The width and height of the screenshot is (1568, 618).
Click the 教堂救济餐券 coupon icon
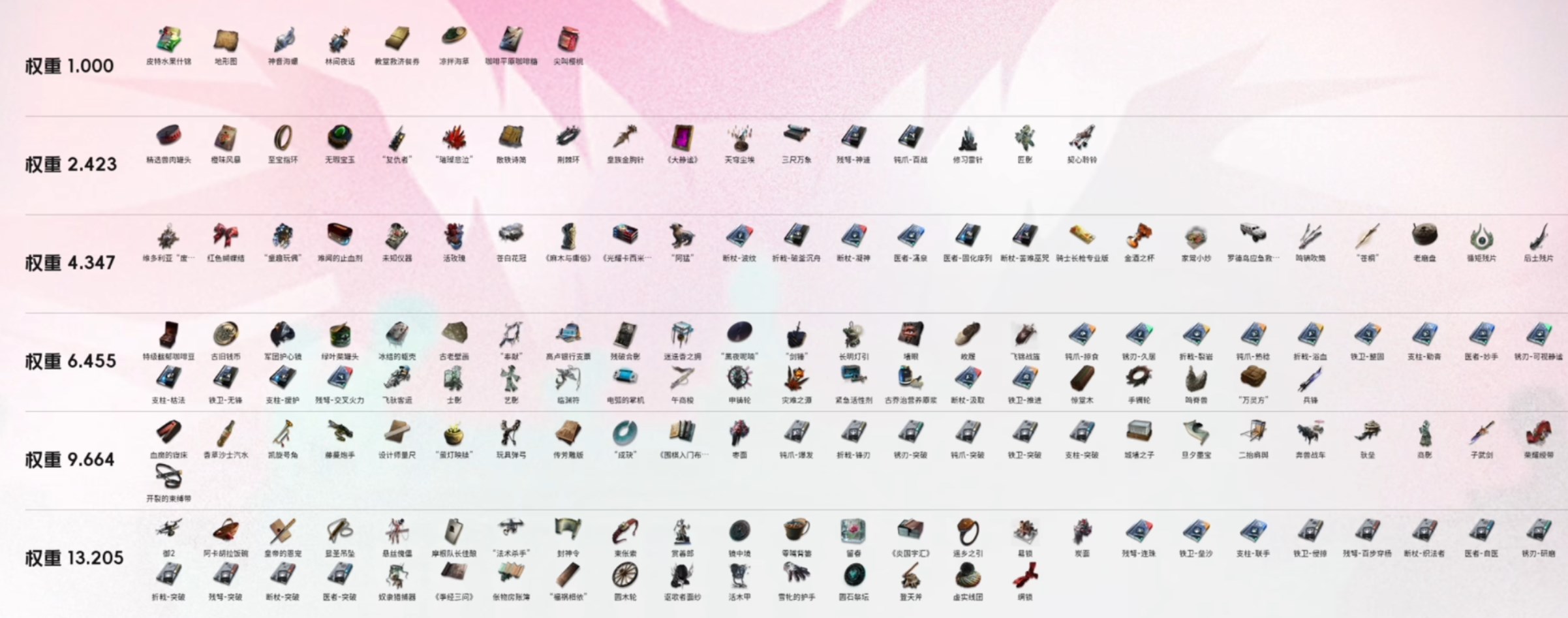click(x=397, y=40)
